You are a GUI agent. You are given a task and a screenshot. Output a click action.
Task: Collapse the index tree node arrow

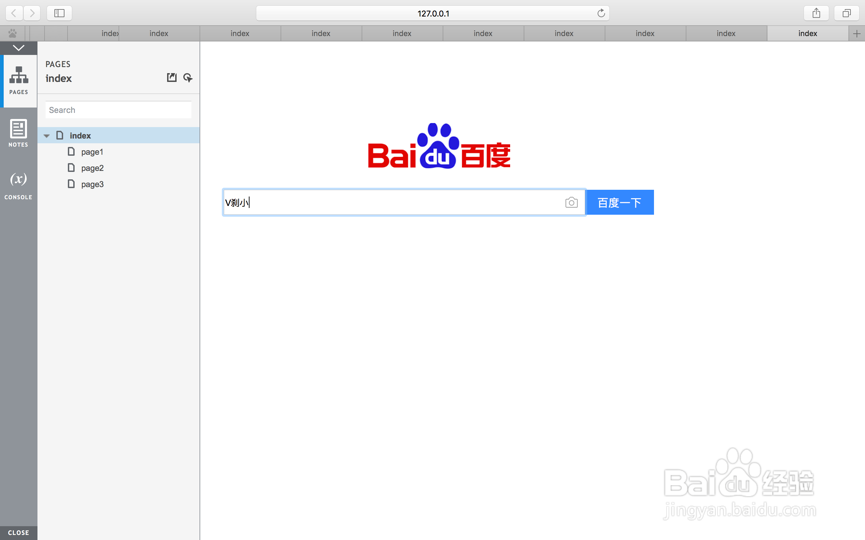[47, 136]
